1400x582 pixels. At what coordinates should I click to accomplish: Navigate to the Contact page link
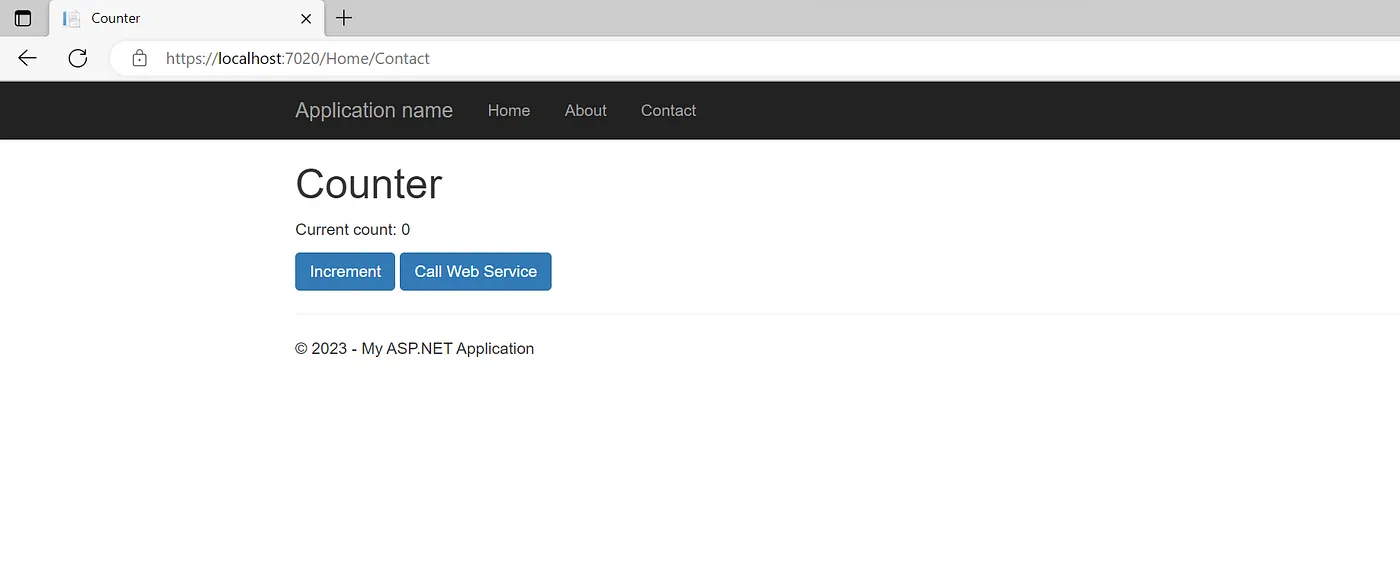(x=668, y=110)
